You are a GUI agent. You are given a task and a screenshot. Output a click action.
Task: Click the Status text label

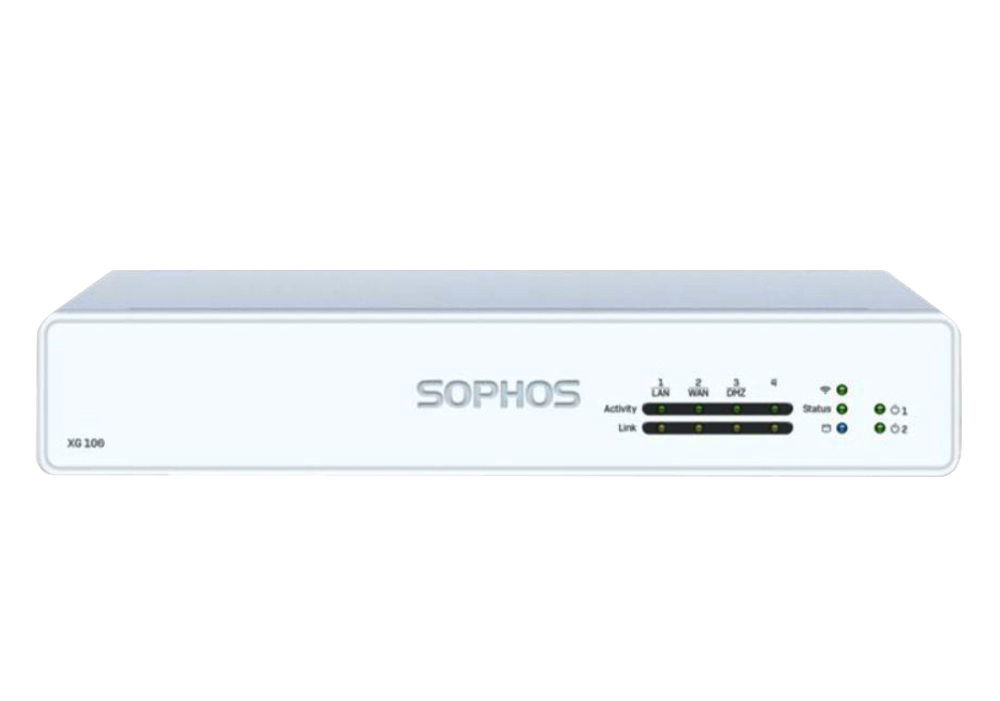coord(816,409)
